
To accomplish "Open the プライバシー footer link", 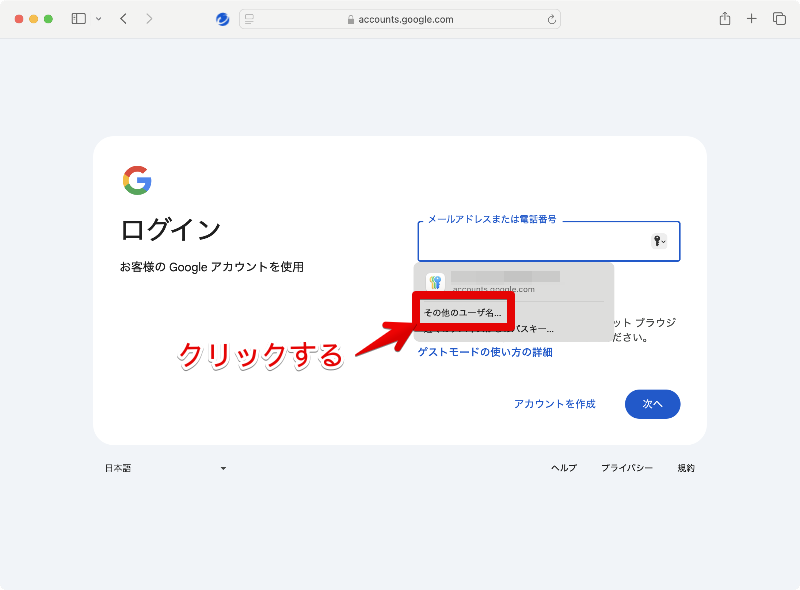I will [x=627, y=468].
